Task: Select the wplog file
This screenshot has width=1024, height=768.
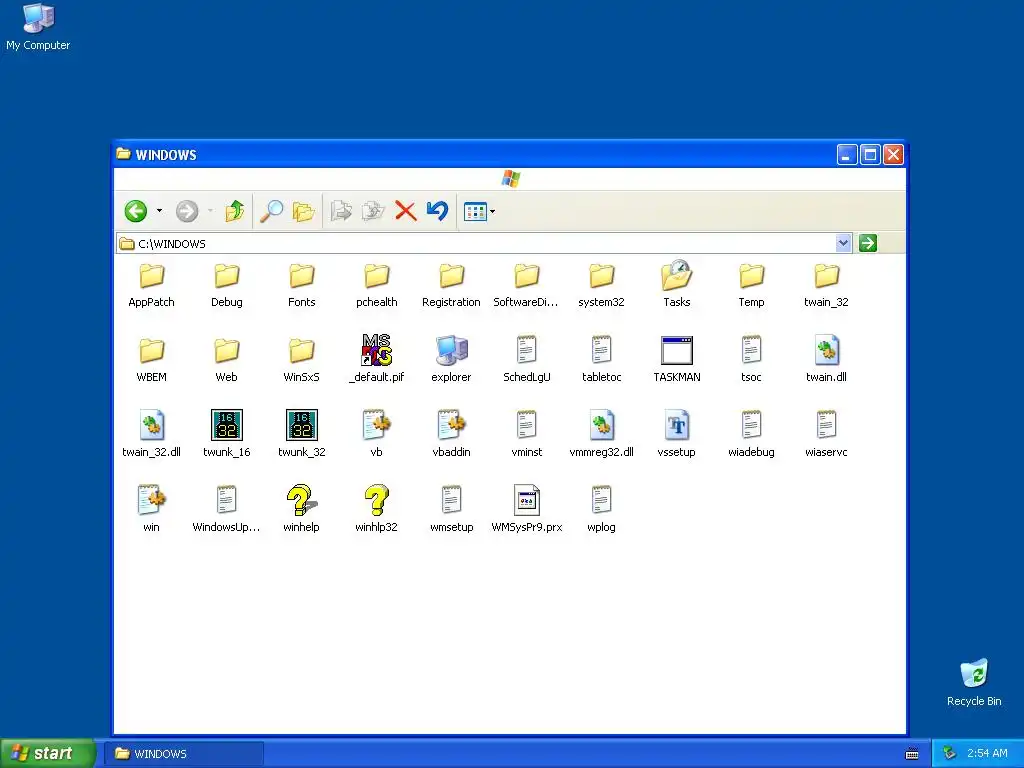Action: tap(601, 509)
